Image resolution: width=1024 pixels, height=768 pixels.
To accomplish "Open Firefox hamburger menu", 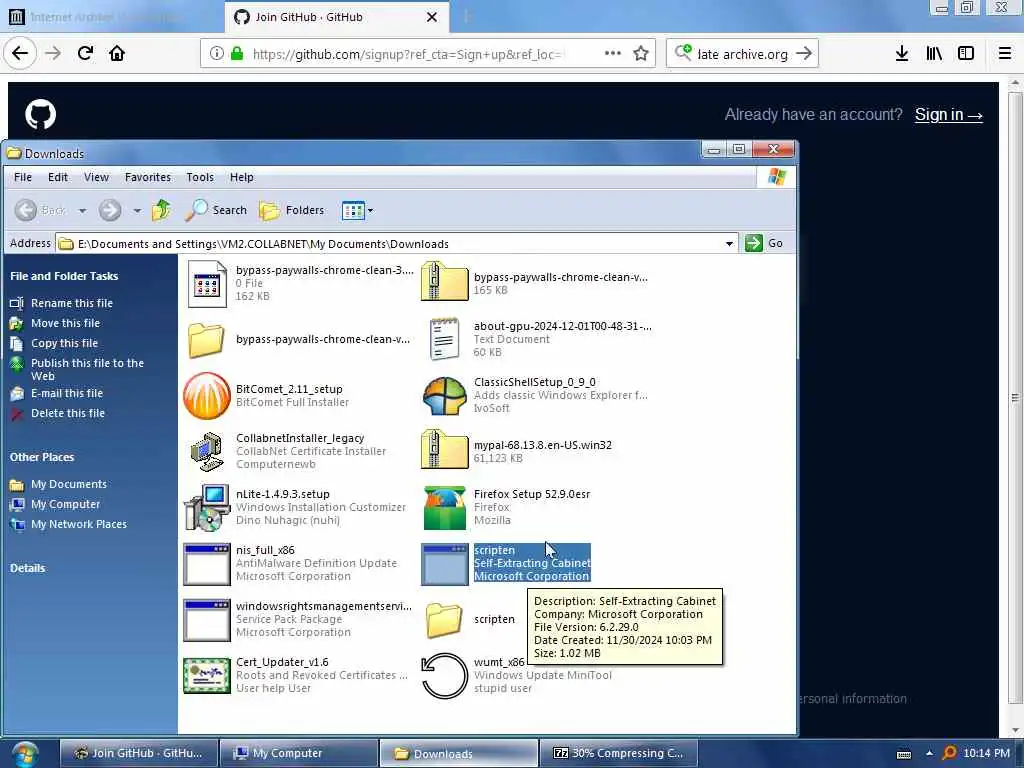I will pyautogui.click(x=1004, y=54).
